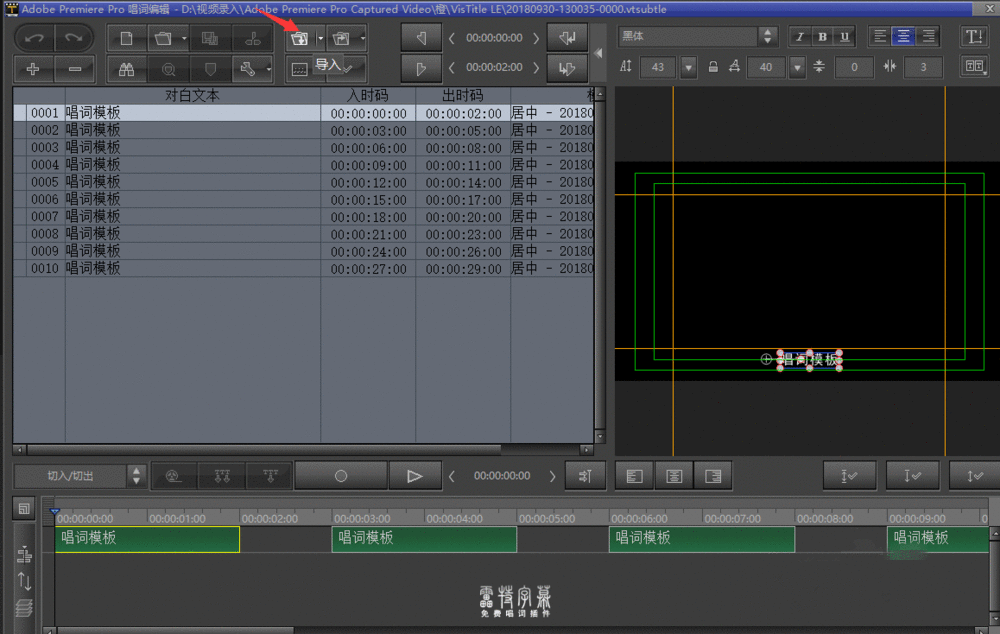This screenshot has height=634, width=1000.
Task: Click the new file icon
Action: tap(127, 39)
